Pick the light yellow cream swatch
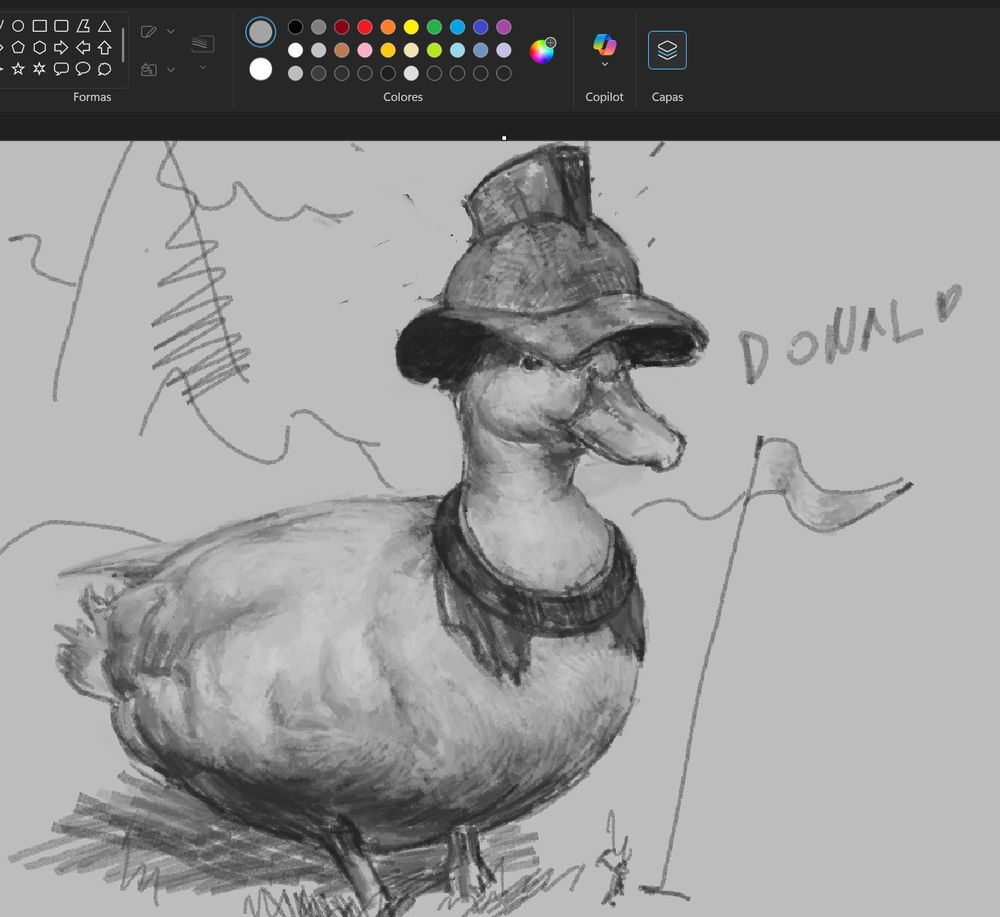This screenshot has height=917, width=1000. point(411,50)
